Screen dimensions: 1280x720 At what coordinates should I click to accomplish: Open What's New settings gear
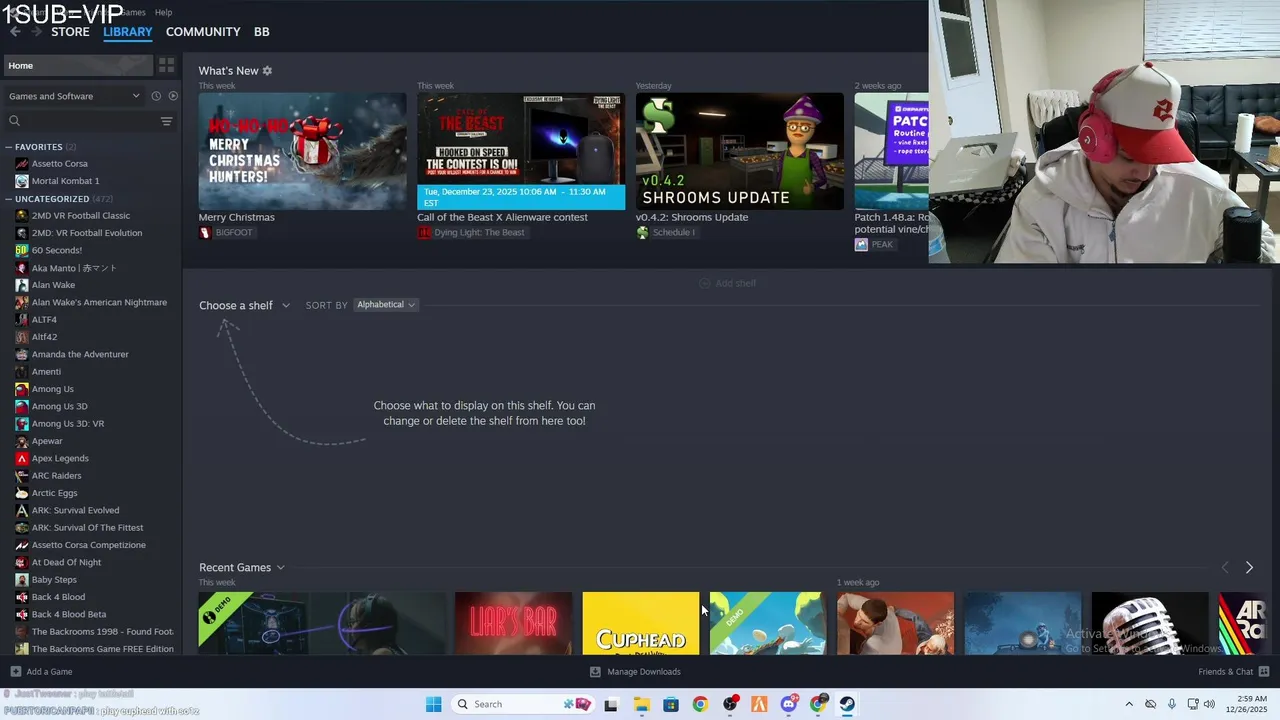pyautogui.click(x=267, y=71)
